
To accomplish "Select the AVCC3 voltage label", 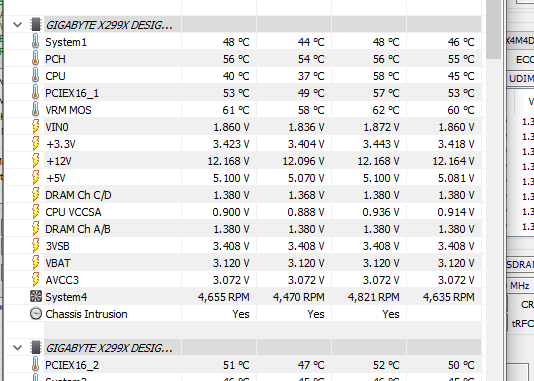I will [x=62, y=281].
